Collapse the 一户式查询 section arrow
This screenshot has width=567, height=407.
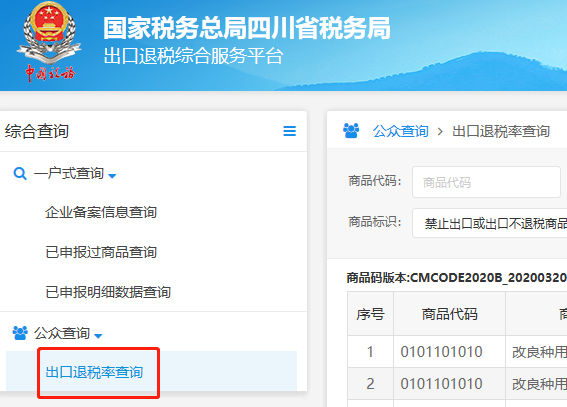[x=112, y=176]
